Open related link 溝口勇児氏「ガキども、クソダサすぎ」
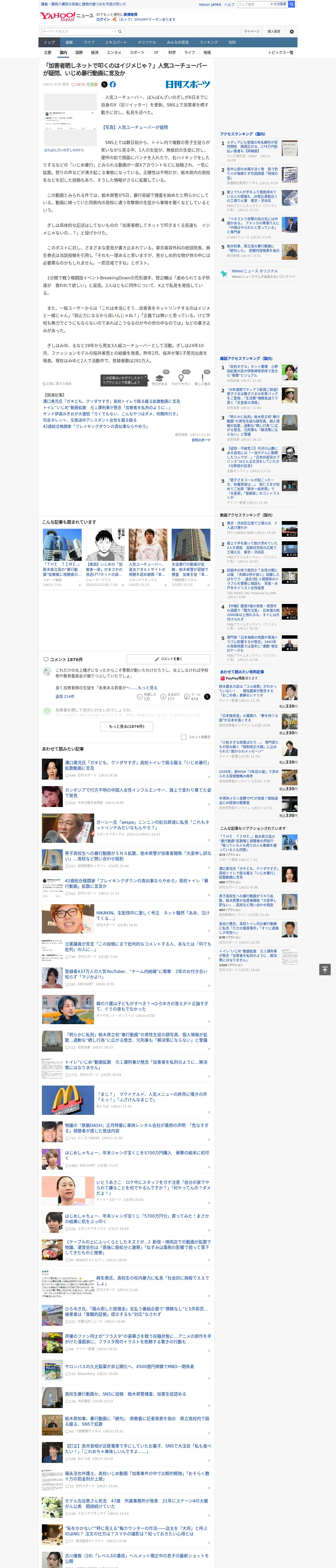The height and width of the screenshot is (1568, 336). (111, 402)
